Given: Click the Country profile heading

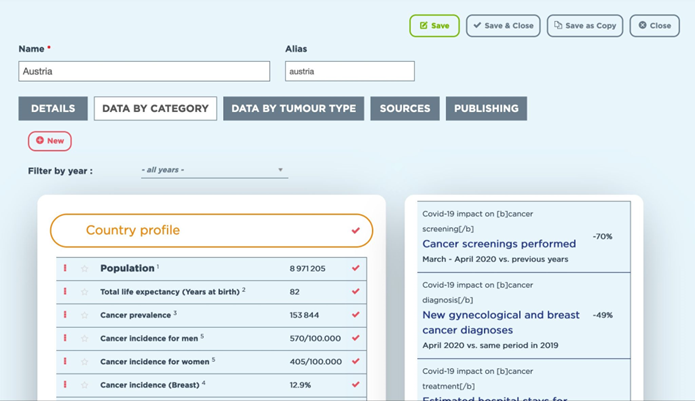Looking at the screenshot, I should (133, 230).
